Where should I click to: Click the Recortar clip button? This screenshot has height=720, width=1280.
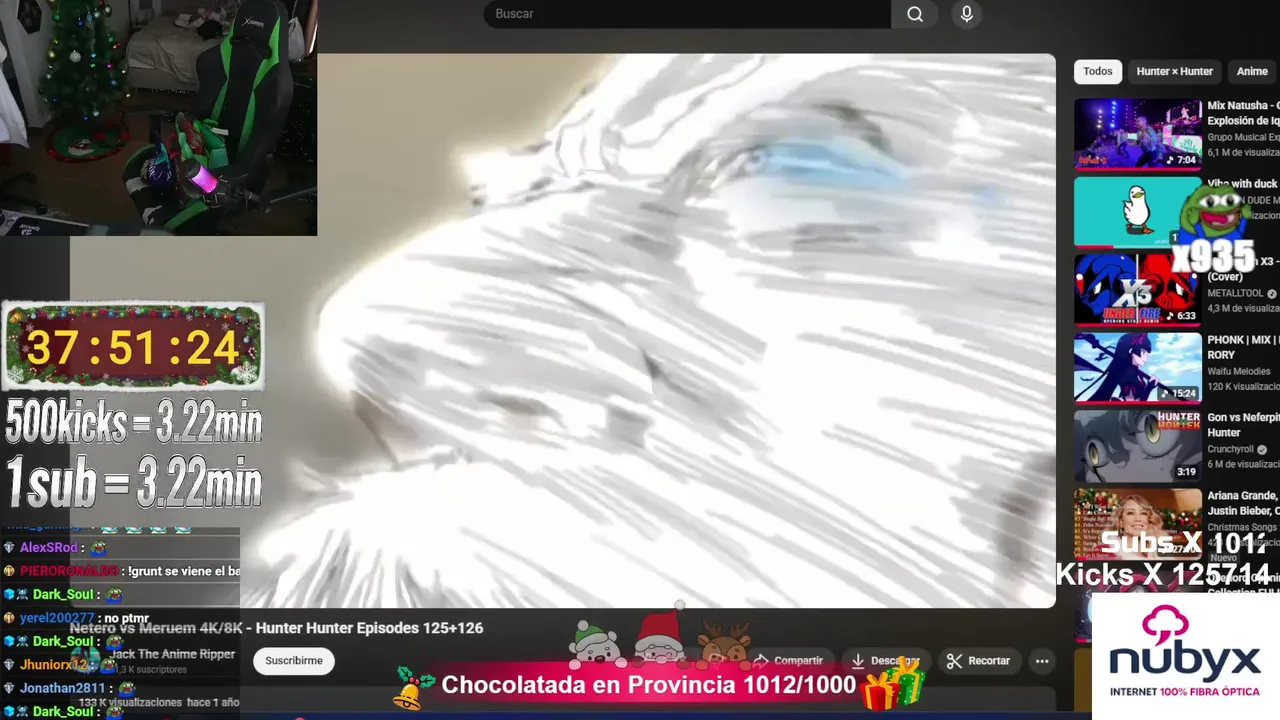pos(979,661)
